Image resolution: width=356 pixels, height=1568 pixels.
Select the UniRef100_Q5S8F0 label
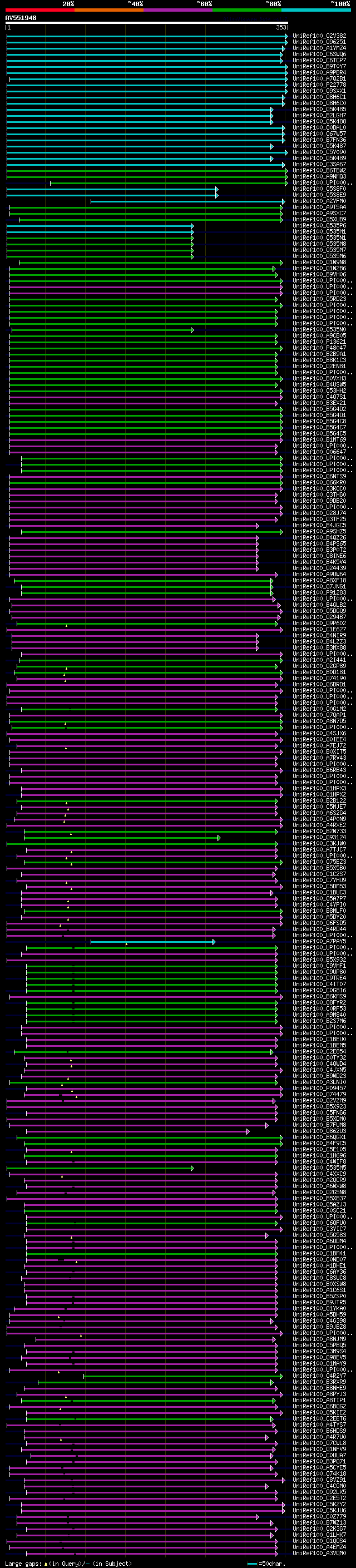pyautogui.click(x=319, y=189)
